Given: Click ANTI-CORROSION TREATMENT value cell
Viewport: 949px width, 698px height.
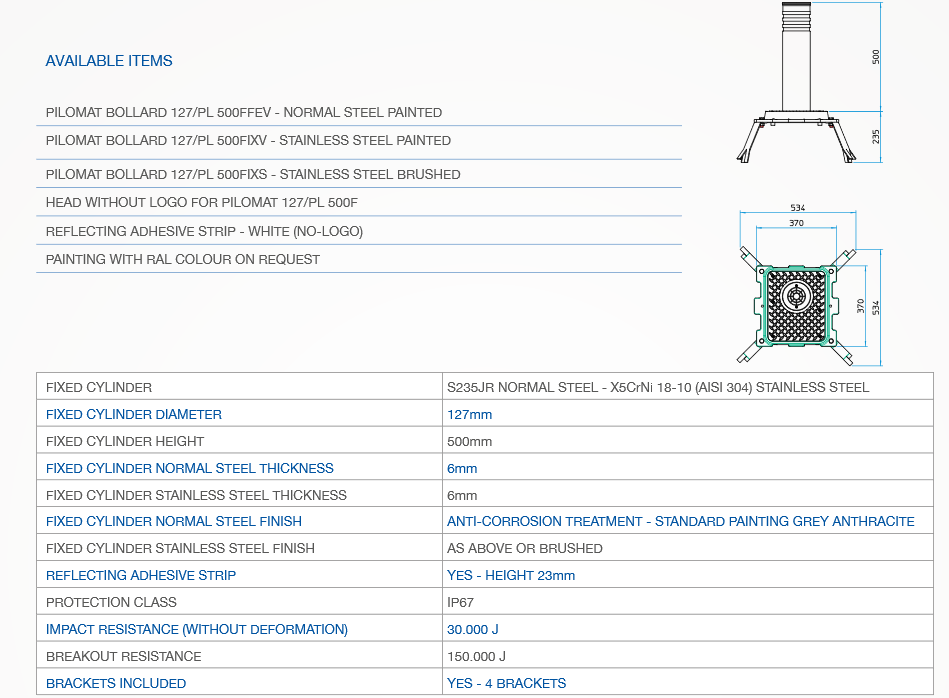Looking at the screenshot, I should tap(688, 521).
